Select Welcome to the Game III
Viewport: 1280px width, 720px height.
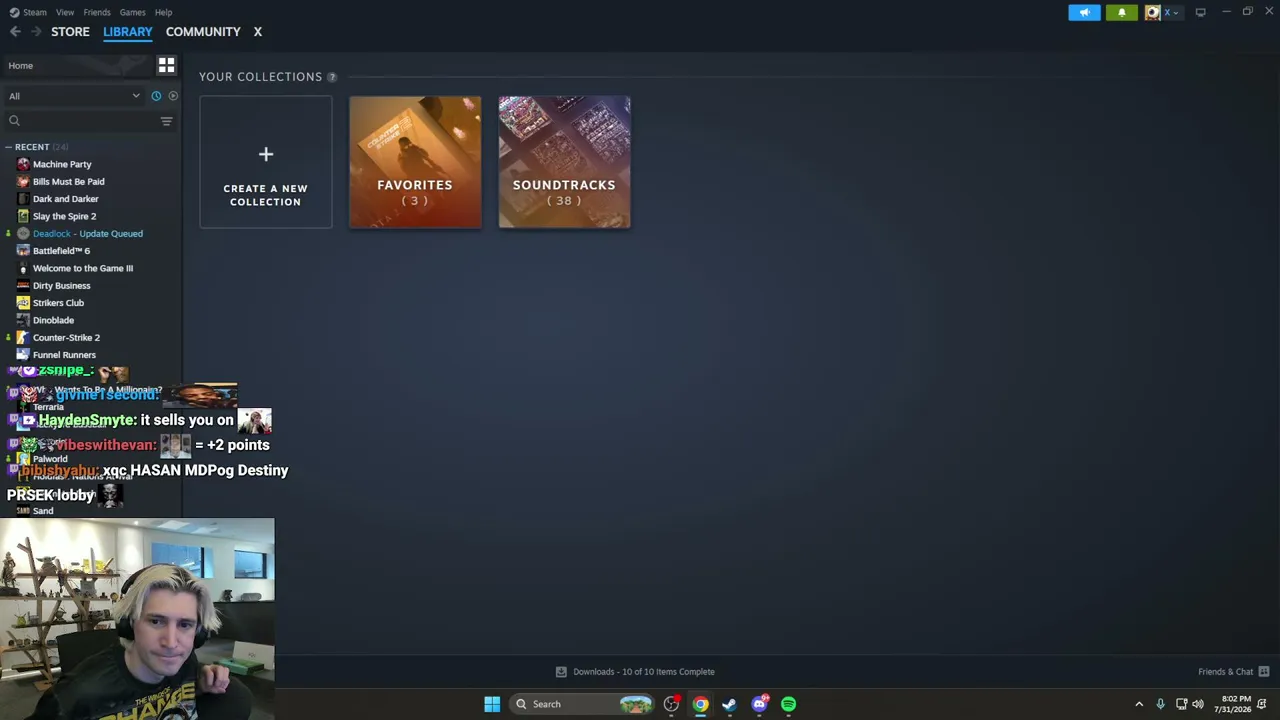tap(83, 268)
